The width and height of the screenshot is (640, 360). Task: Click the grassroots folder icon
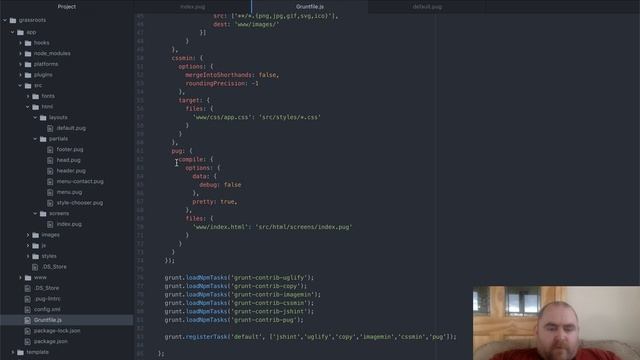[x=13, y=20]
